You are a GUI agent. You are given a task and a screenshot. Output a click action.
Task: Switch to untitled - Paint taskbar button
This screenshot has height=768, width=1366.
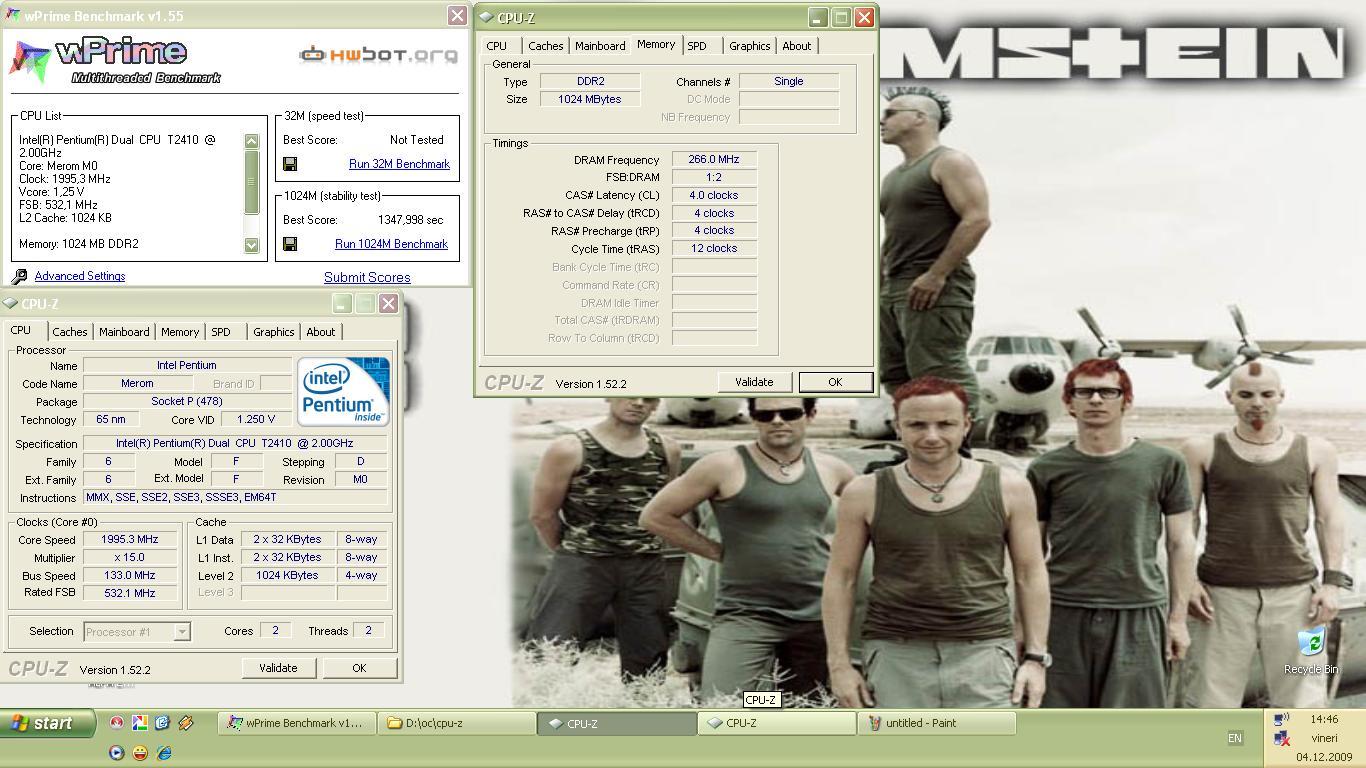pos(937,723)
